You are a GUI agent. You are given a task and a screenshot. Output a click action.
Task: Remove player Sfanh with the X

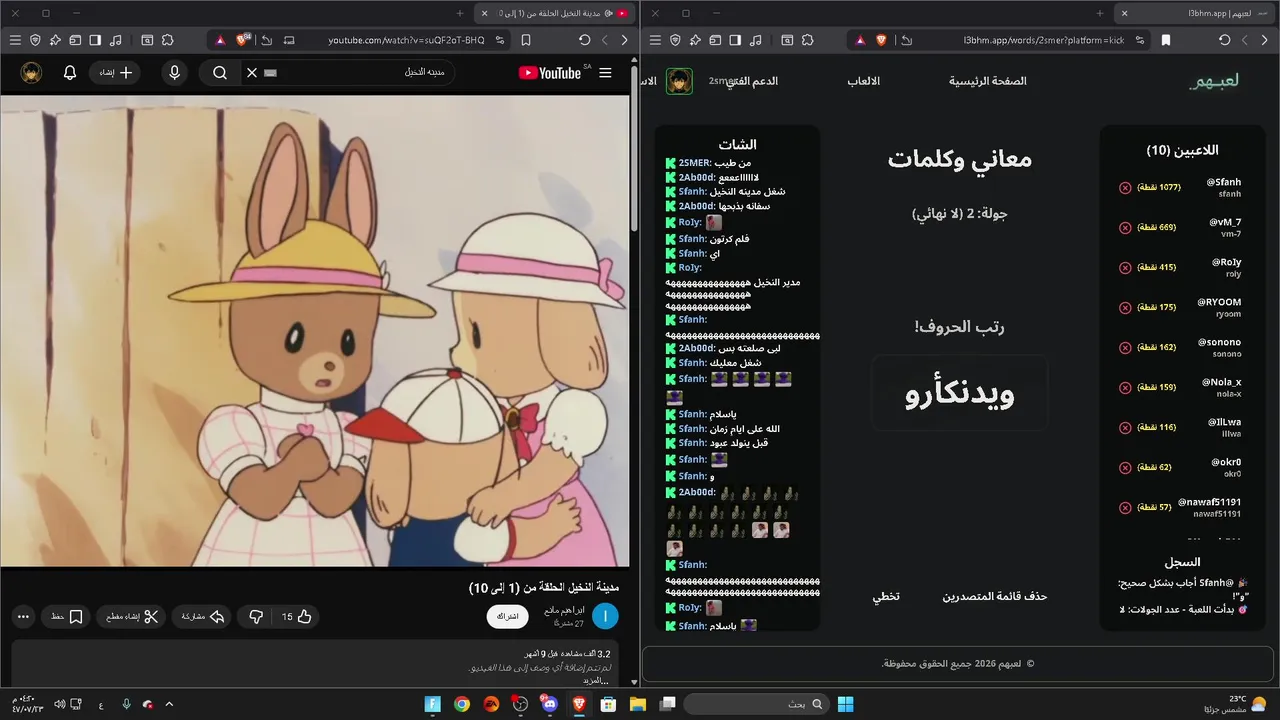(1125, 187)
